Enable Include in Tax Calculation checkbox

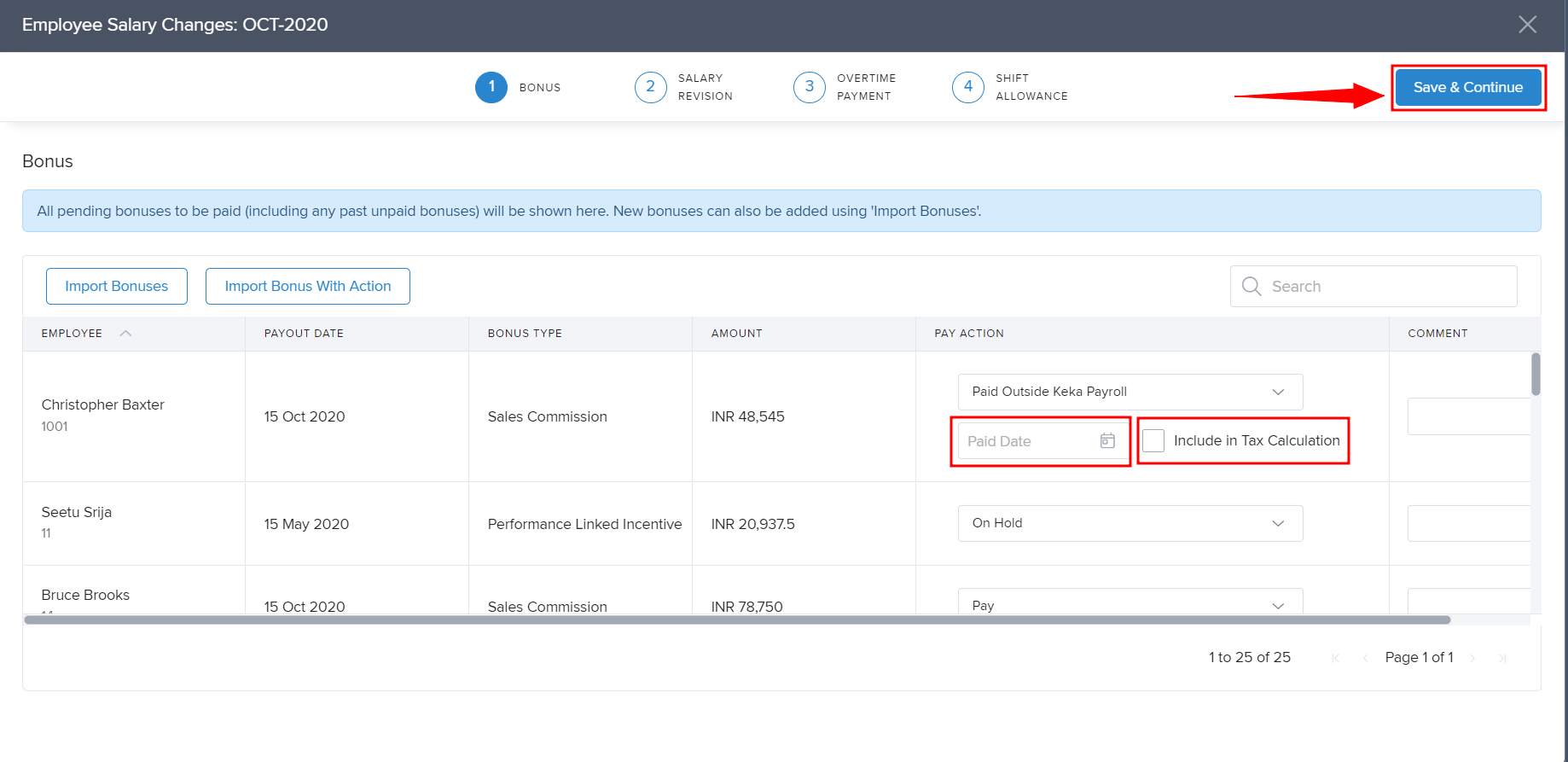(1153, 440)
